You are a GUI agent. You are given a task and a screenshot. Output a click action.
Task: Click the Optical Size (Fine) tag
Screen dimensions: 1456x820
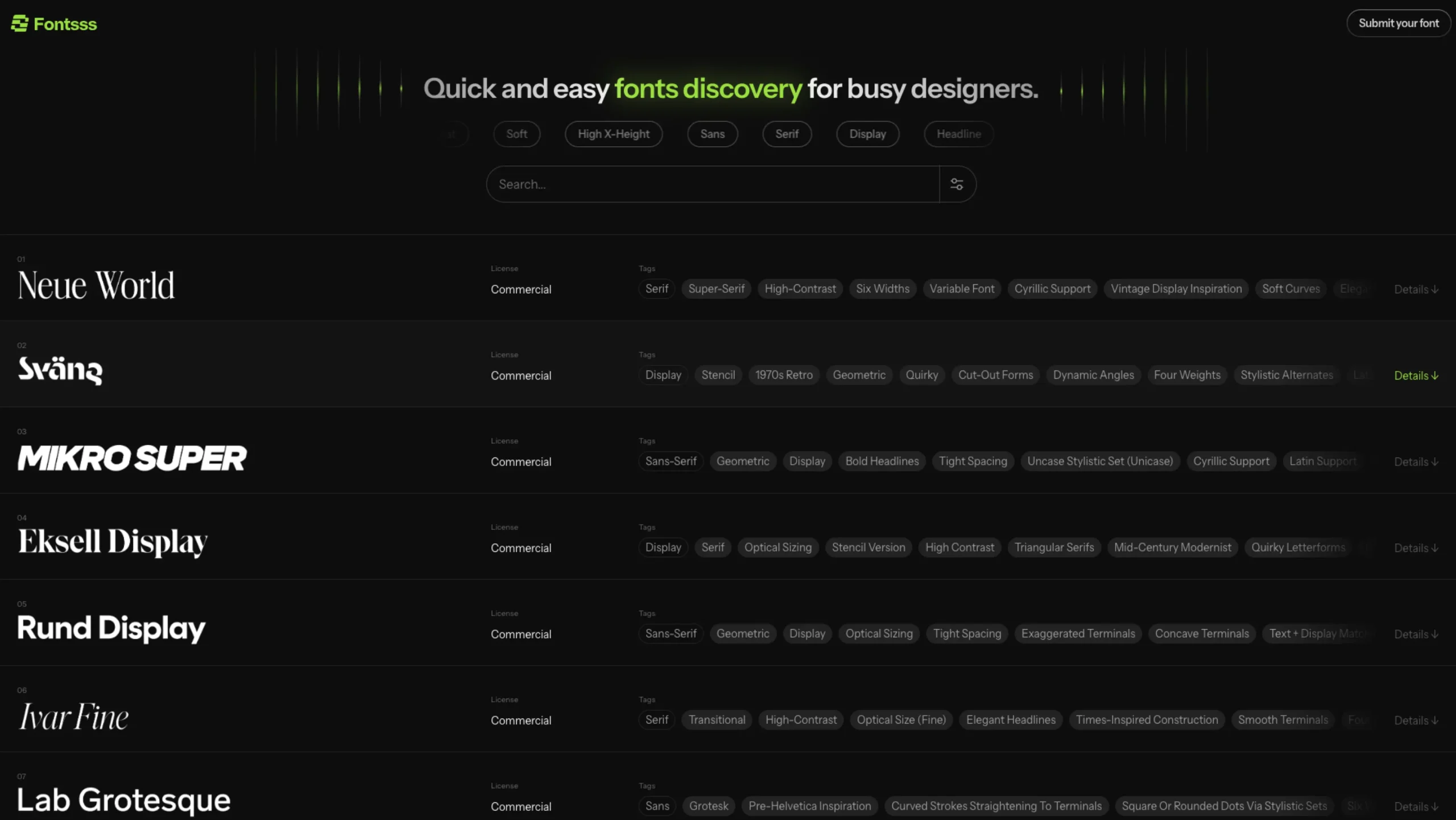(901, 720)
